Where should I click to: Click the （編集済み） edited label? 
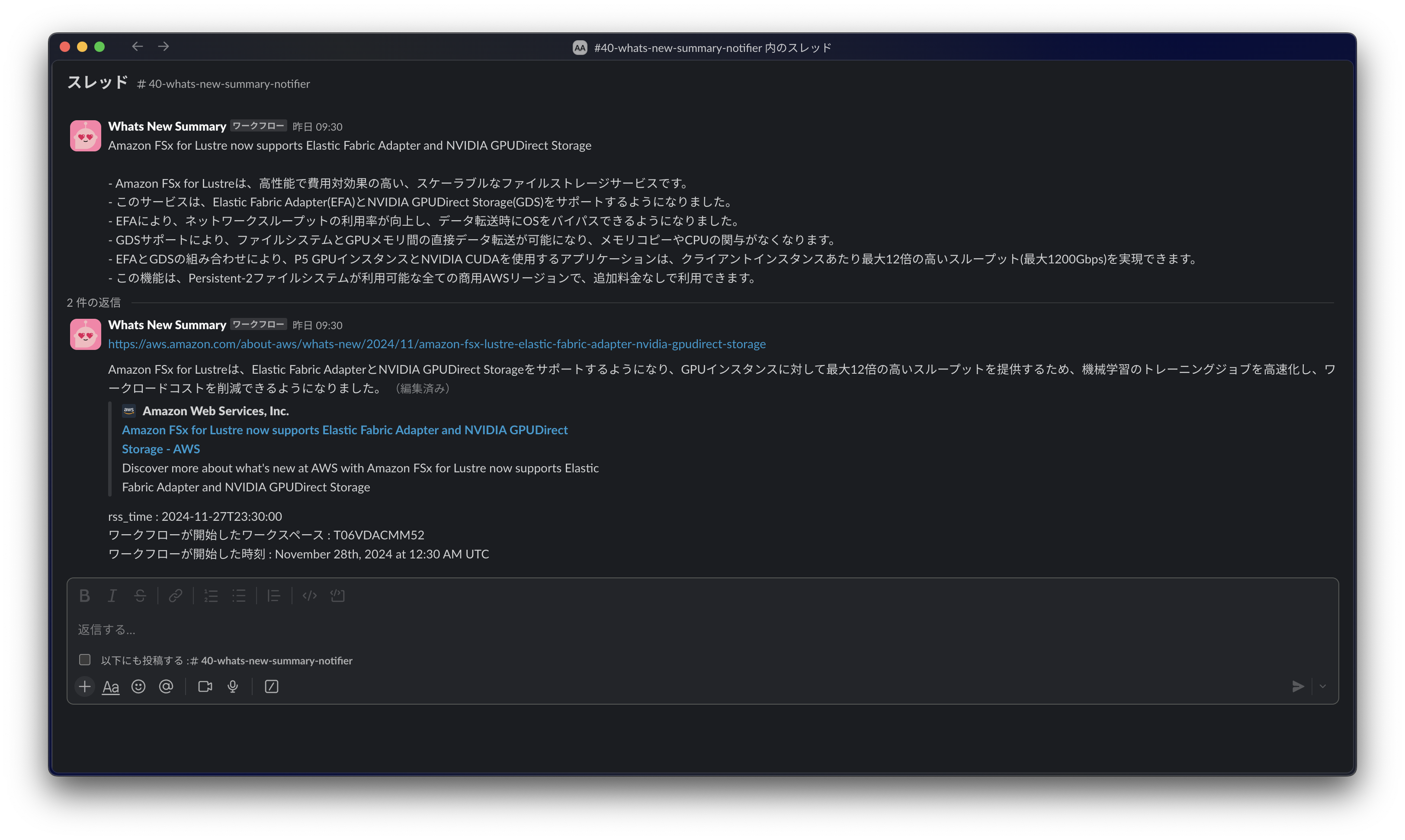[x=422, y=388]
